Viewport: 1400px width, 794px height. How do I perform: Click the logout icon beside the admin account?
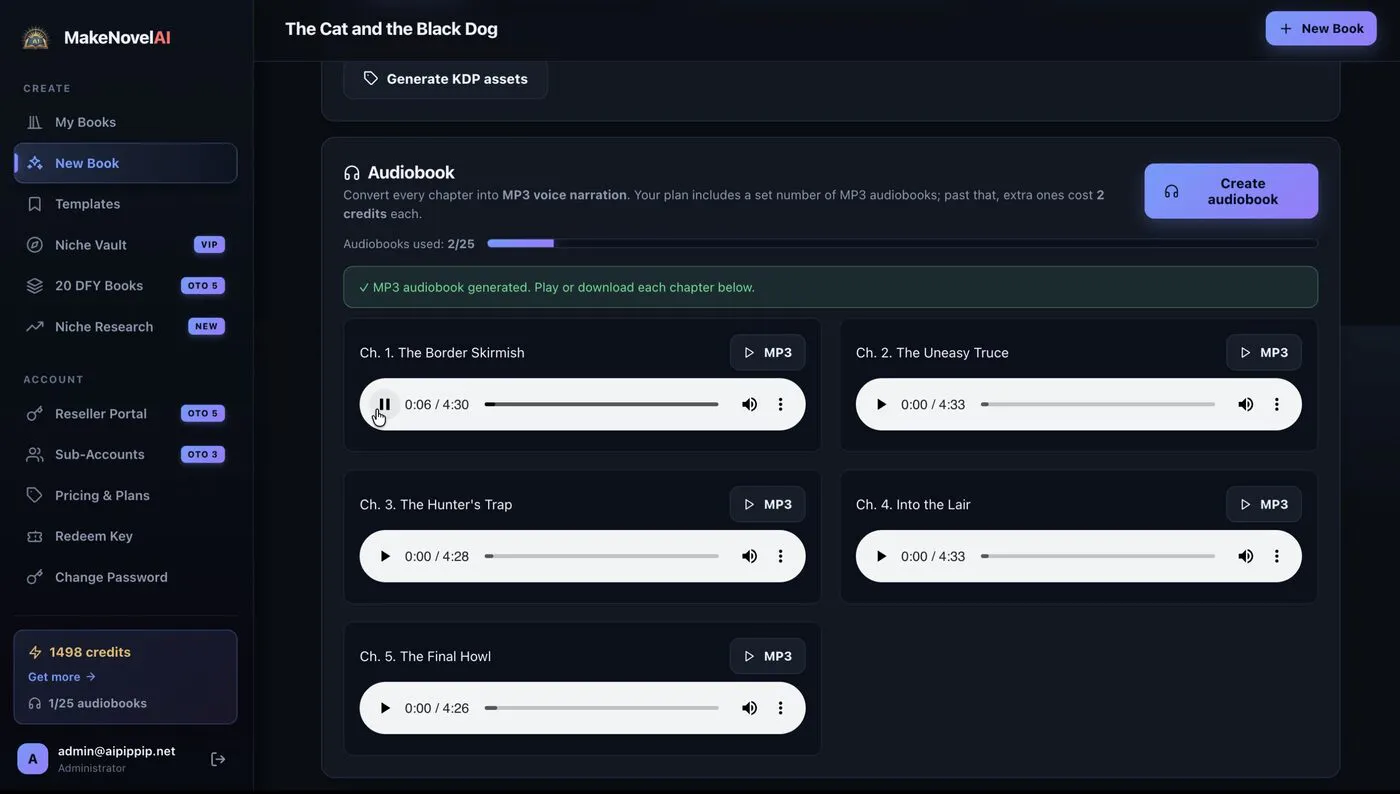click(218, 759)
